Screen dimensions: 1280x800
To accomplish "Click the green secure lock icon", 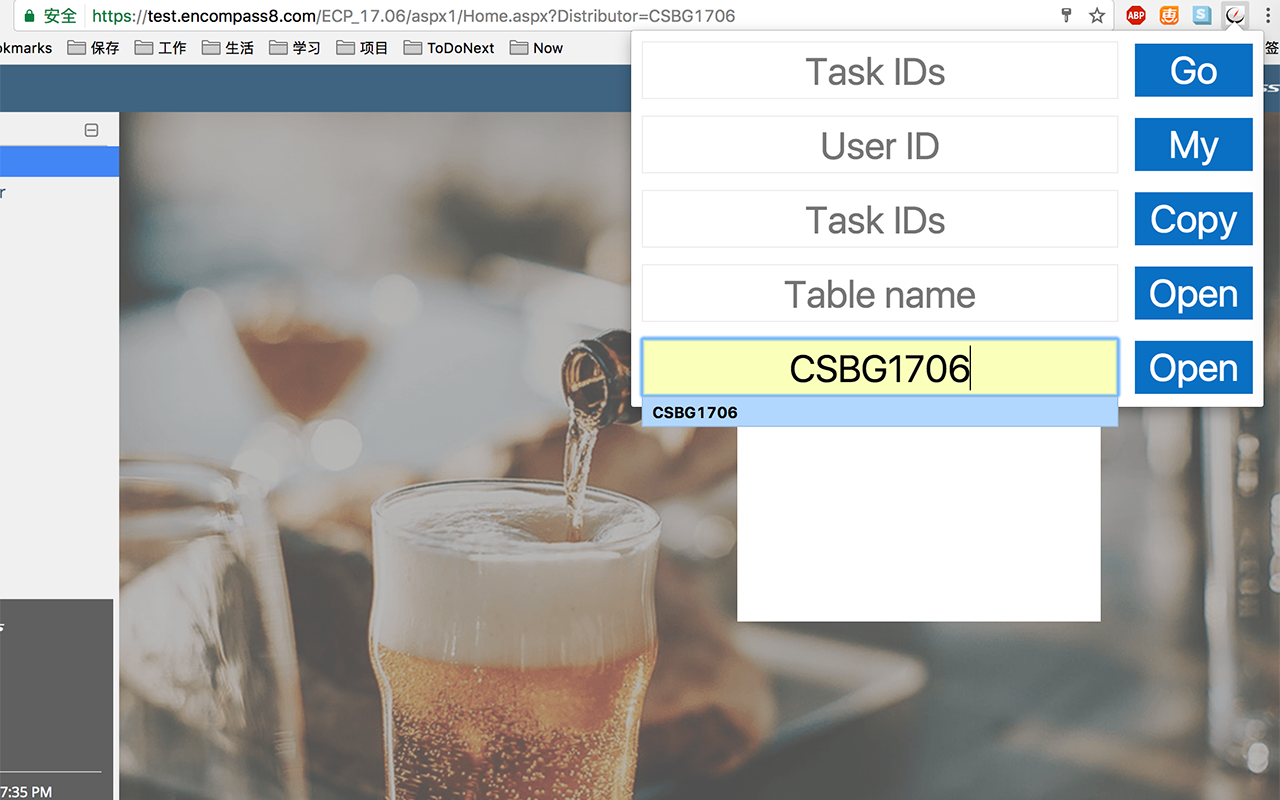I will pos(29,16).
